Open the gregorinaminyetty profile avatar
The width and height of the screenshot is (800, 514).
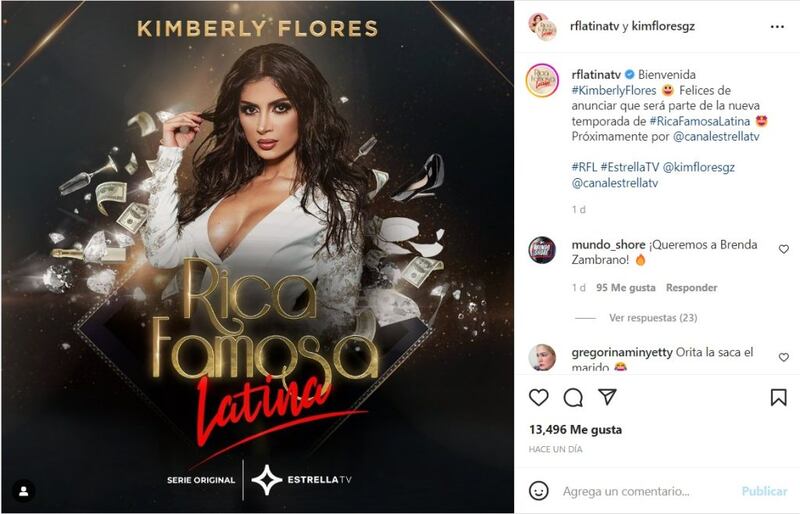click(542, 357)
